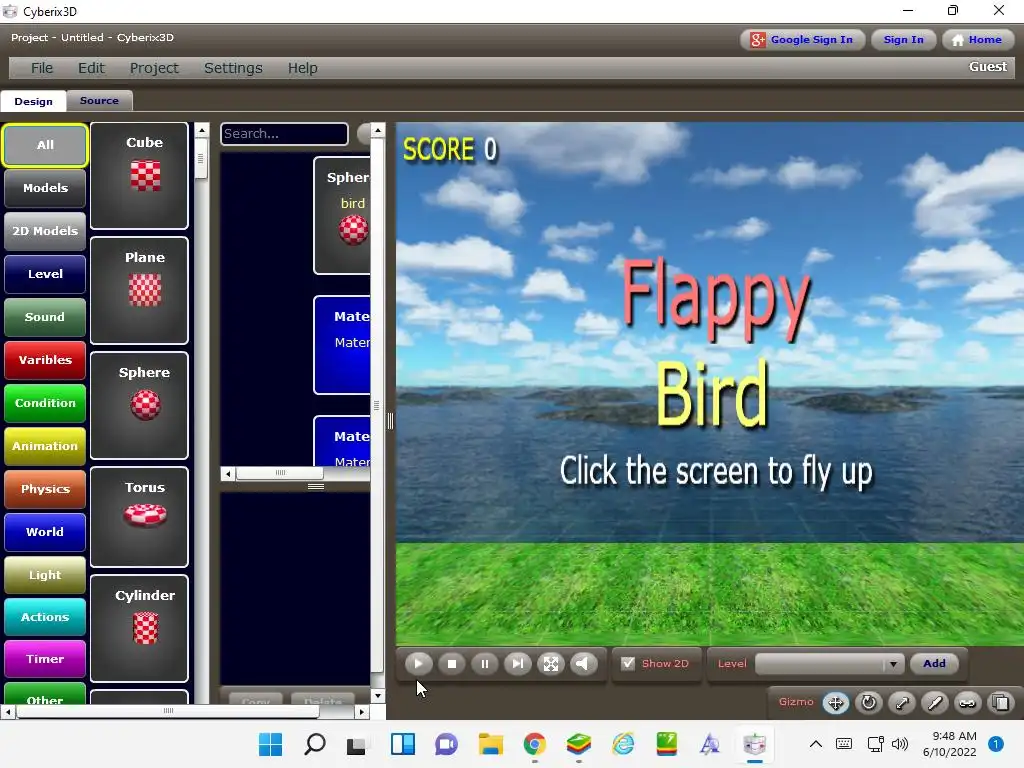Filter by Physics category
The image size is (1024, 768).
coord(45,489)
